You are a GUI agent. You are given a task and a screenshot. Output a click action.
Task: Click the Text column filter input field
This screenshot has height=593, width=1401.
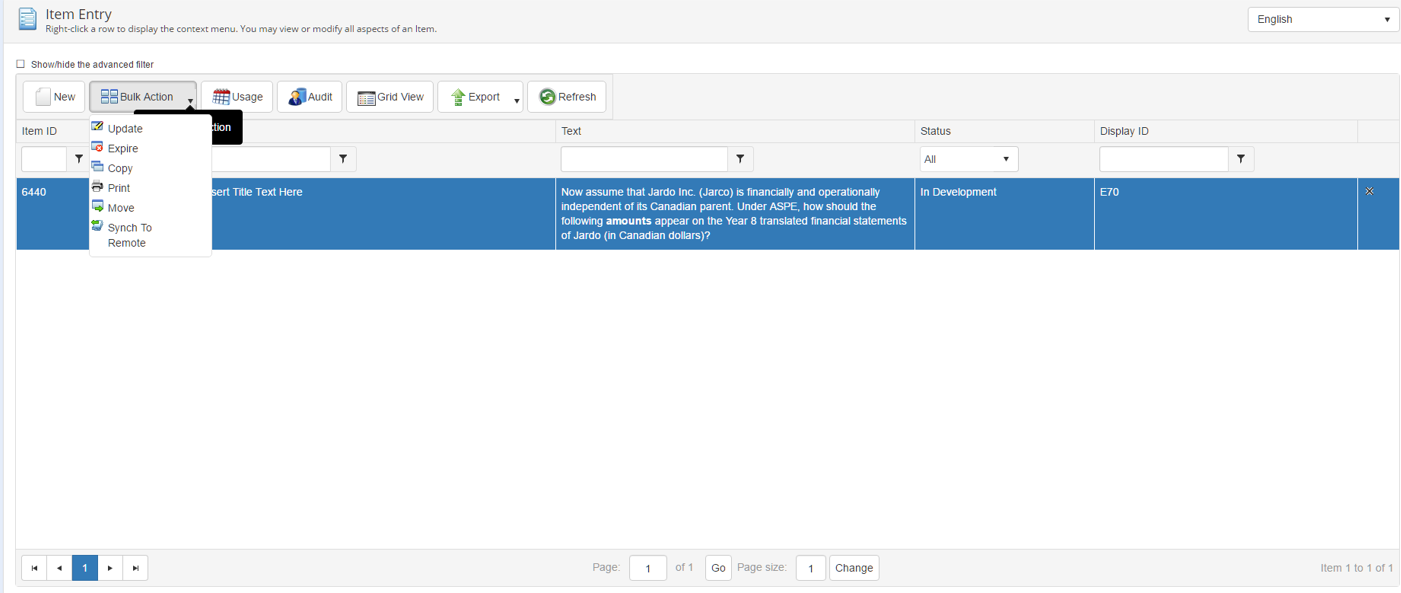pos(644,159)
